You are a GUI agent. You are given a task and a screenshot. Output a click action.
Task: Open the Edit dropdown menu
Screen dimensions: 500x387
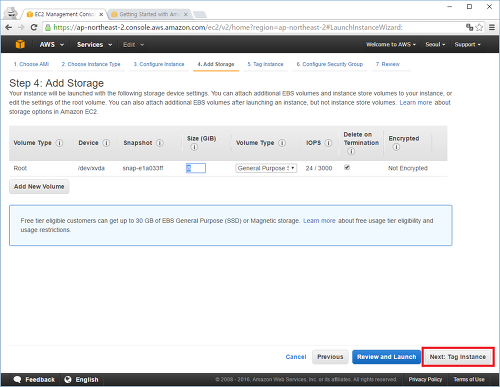[133, 44]
